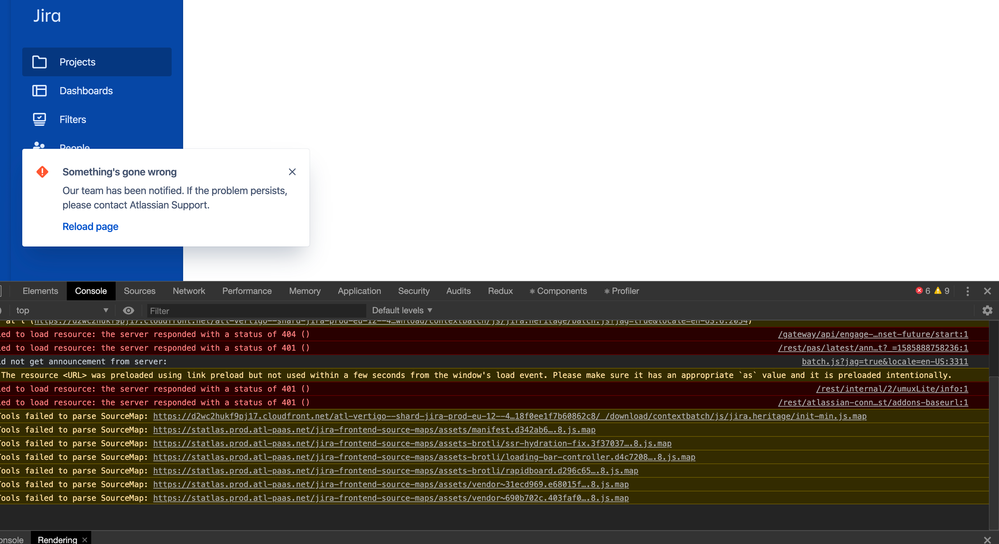Open the React Components tab
Image resolution: width=999 pixels, height=544 pixels.
tap(558, 291)
